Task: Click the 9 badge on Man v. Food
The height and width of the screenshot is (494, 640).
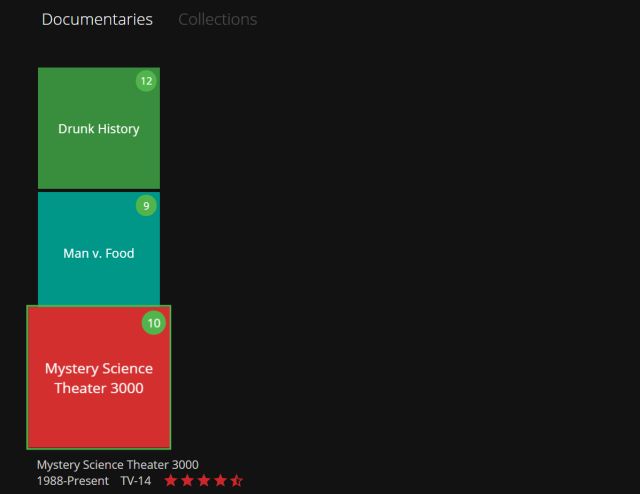Action: click(x=146, y=205)
